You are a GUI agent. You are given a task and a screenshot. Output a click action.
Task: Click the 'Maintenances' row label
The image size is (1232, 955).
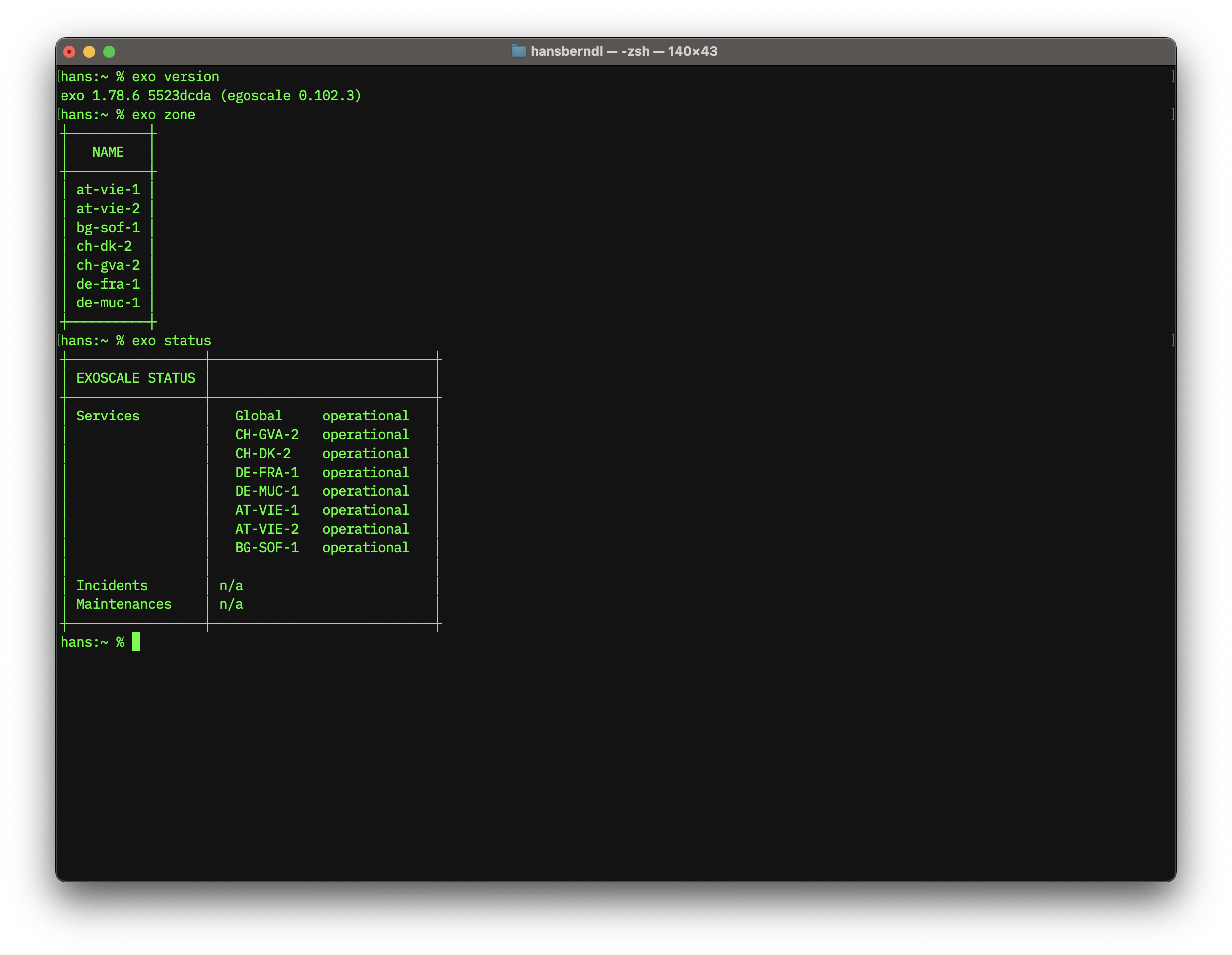point(124,604)
